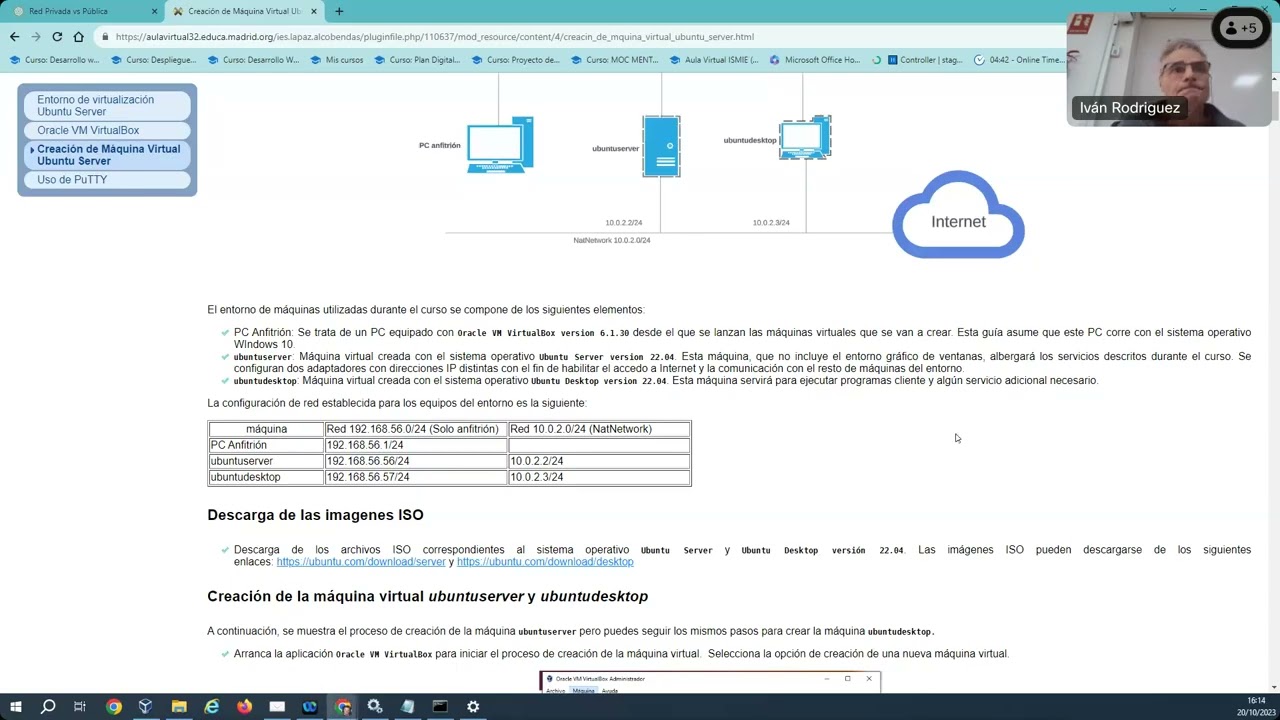Click table cell 10.0.2.2/24

coord(599,461)
